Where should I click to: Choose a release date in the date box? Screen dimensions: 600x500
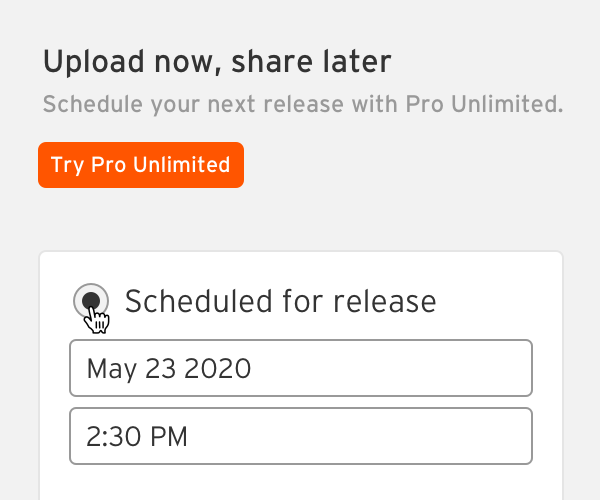pyautogui.click(x=301, y=368)
